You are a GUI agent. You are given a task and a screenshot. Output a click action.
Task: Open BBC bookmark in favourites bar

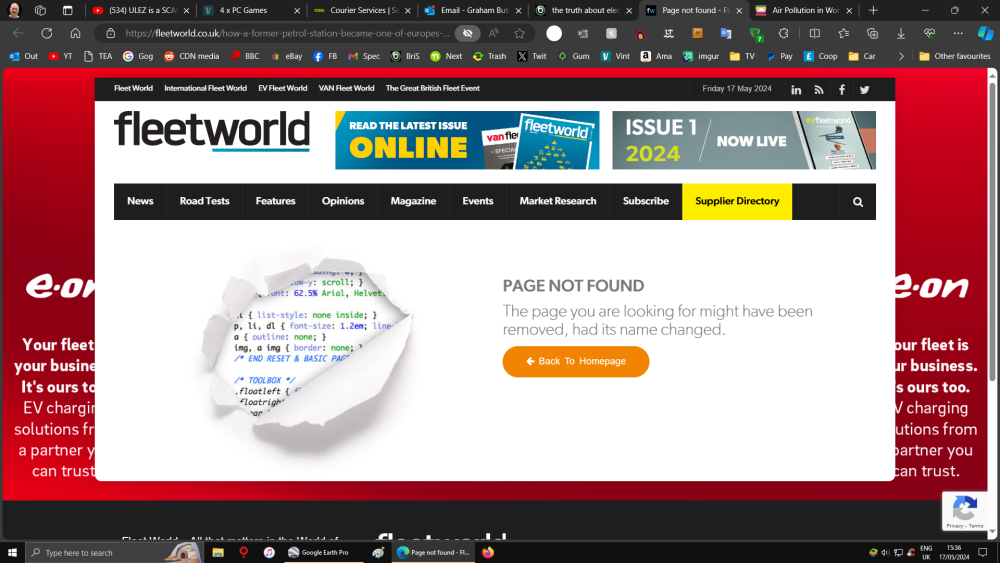(245, 56)
